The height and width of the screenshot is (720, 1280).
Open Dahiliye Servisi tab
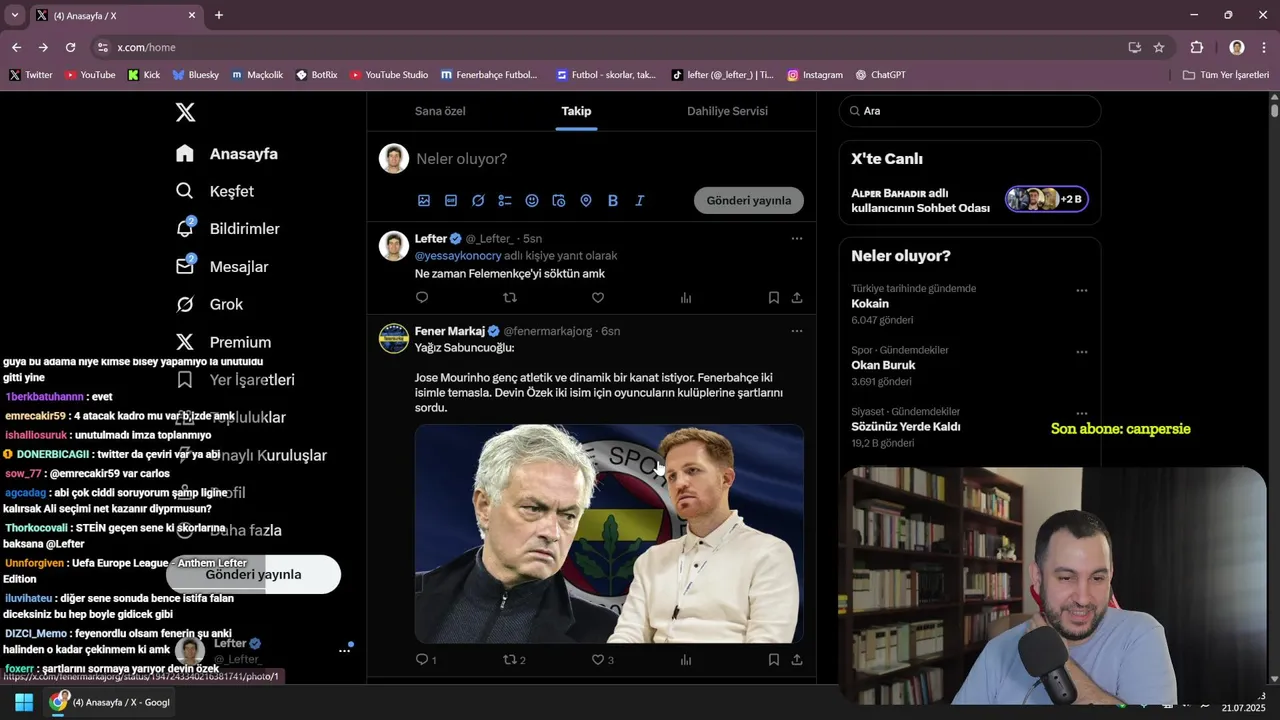[727, 111]
